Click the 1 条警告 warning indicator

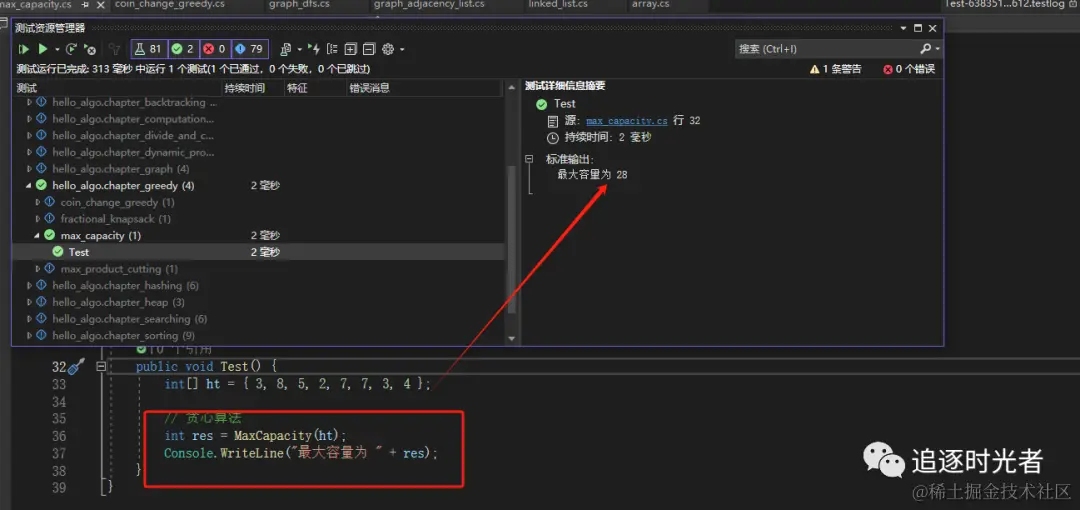coord(836,69)
